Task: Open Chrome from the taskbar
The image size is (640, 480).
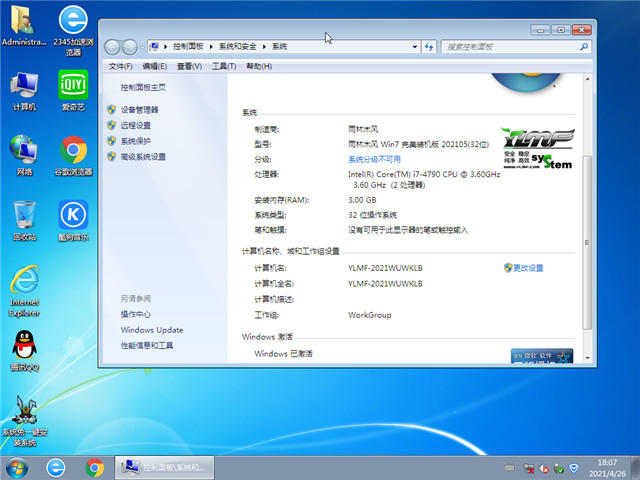Action: point(94,468)
